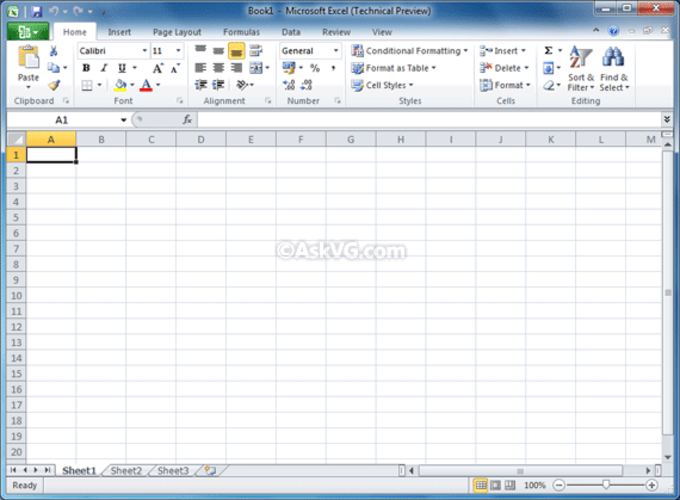
Task: Apply red Font Color
Action: 146,85
